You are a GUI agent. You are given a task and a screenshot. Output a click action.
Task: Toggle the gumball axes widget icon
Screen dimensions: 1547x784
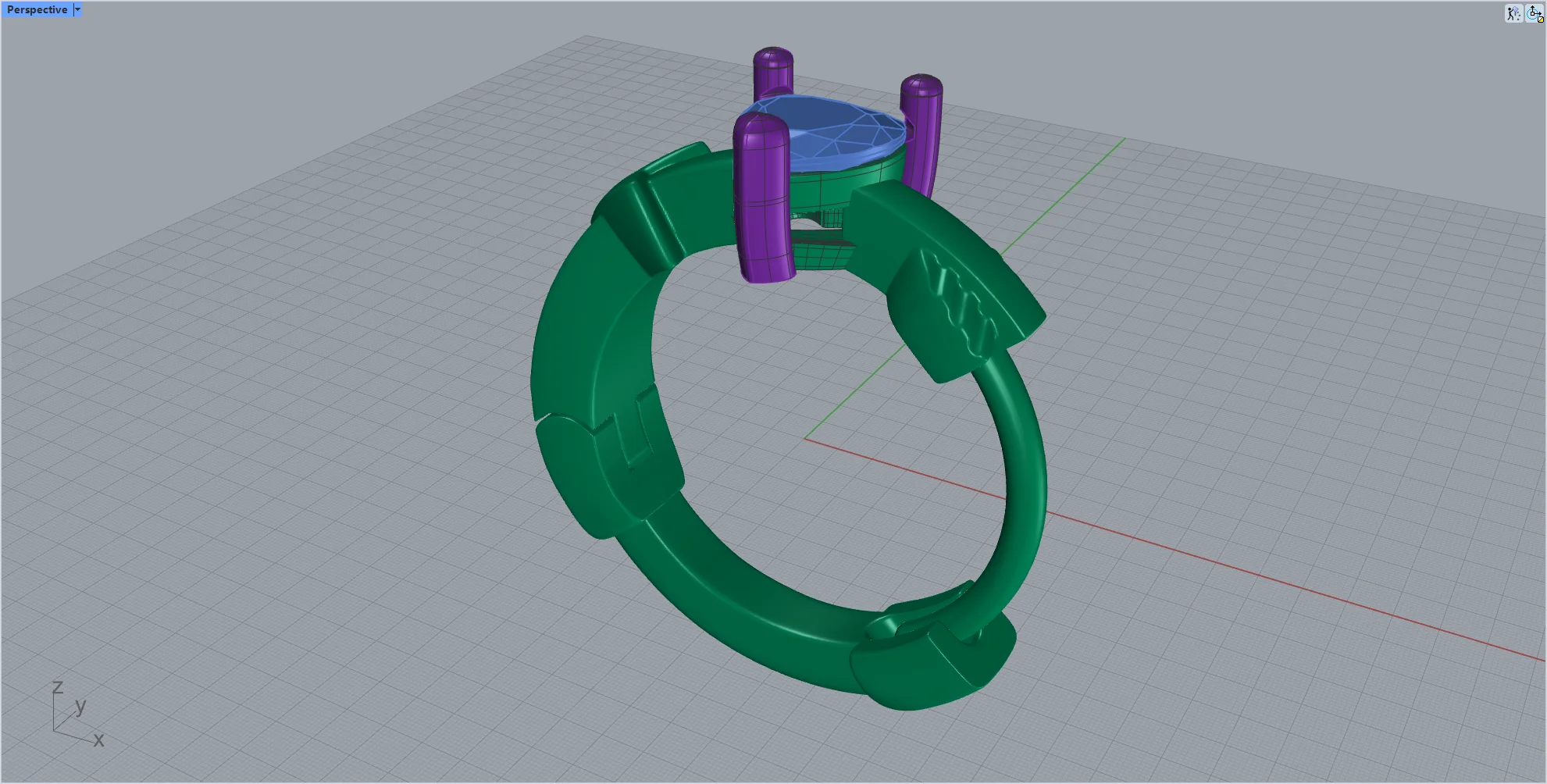[1535, 13]
